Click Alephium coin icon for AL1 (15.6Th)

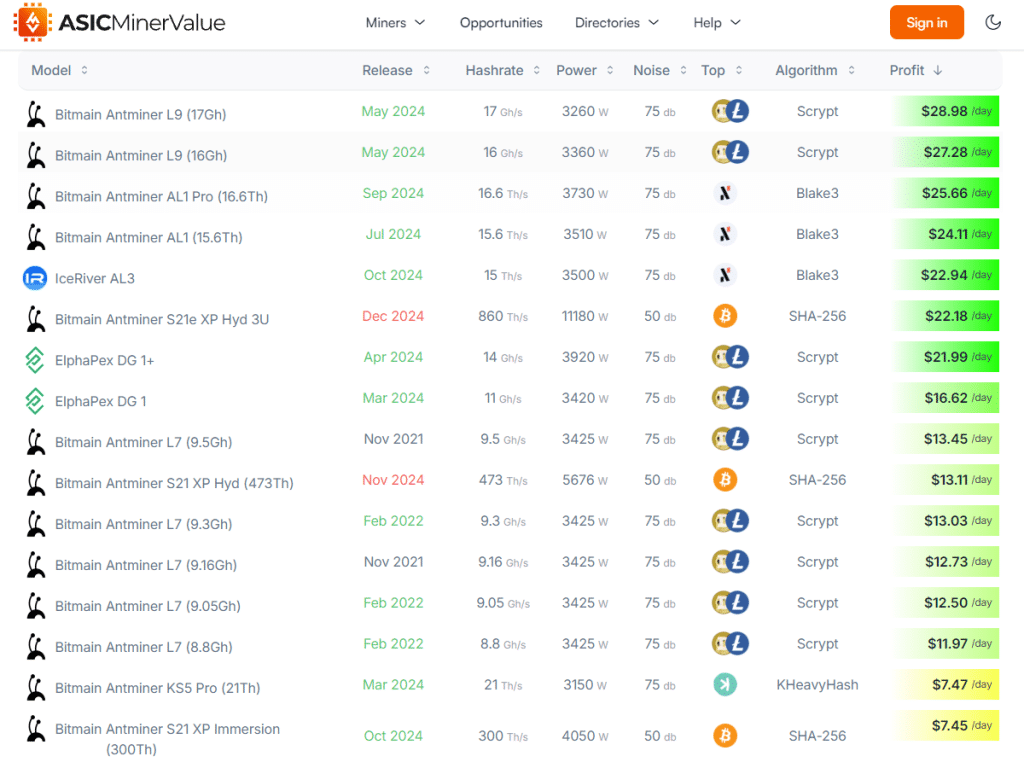[x=725, y=234]
